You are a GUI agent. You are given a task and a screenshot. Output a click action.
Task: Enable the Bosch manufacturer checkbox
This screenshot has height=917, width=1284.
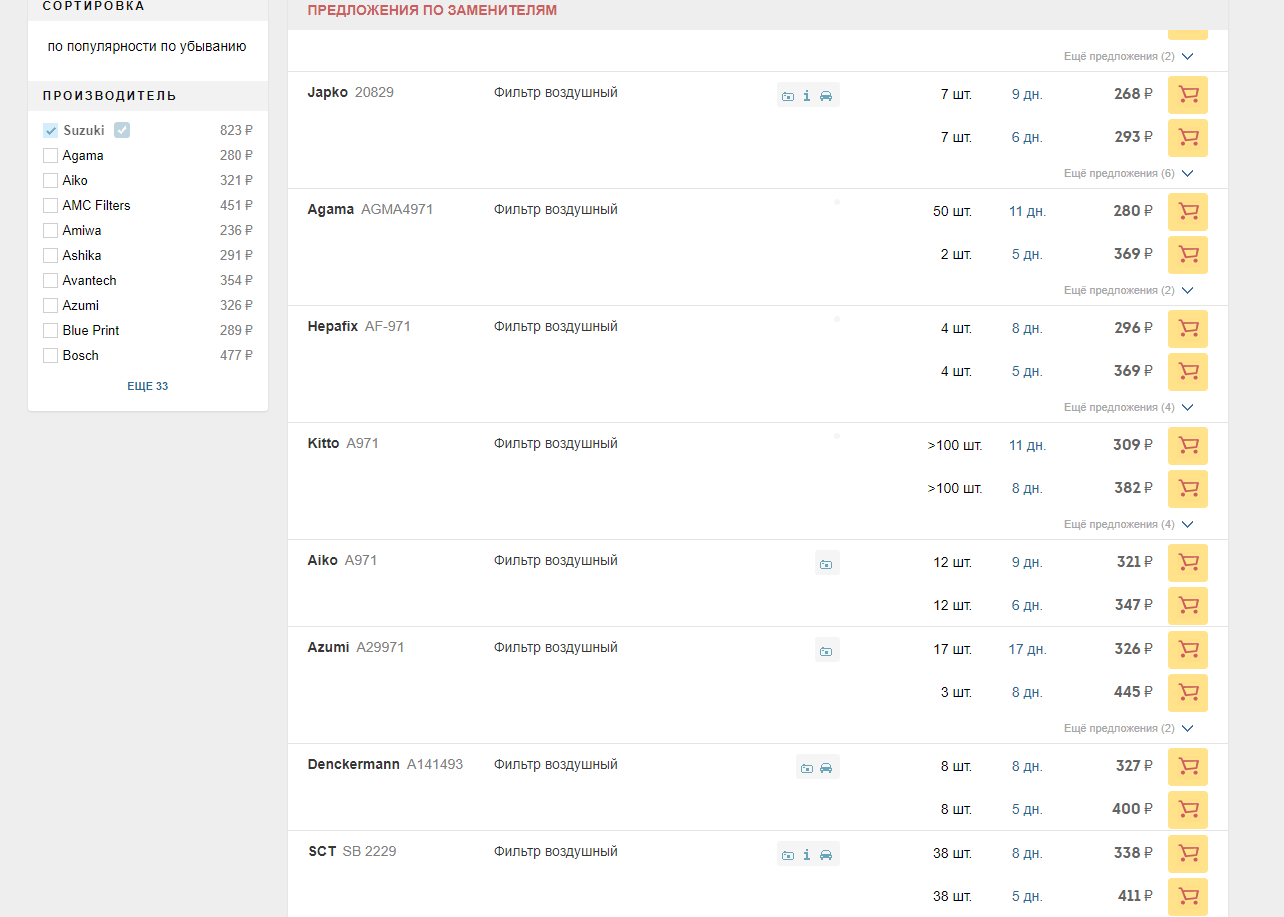tap(50, 356)
